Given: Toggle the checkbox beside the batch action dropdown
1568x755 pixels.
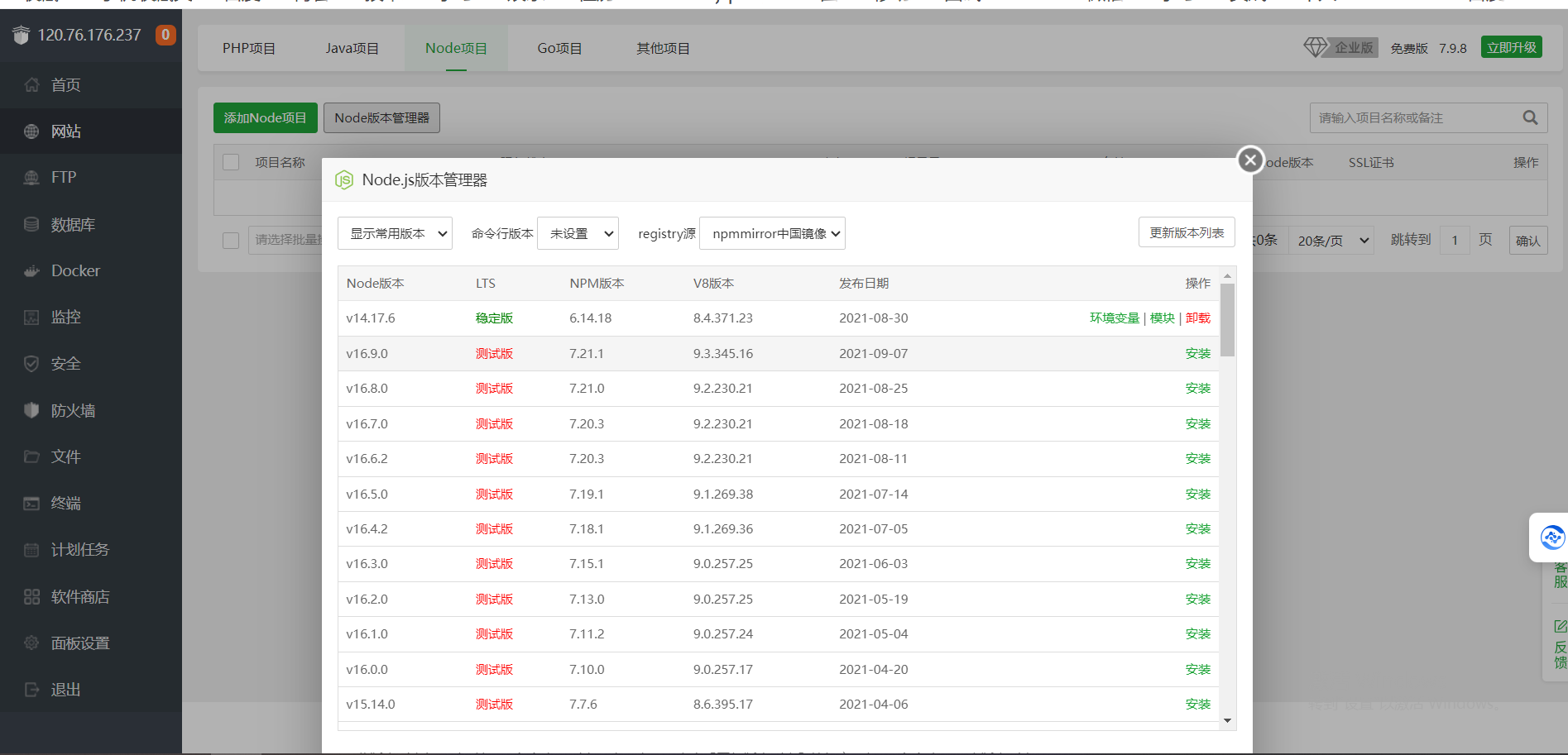Looking at the screenshot, I should tap(231, 240).
